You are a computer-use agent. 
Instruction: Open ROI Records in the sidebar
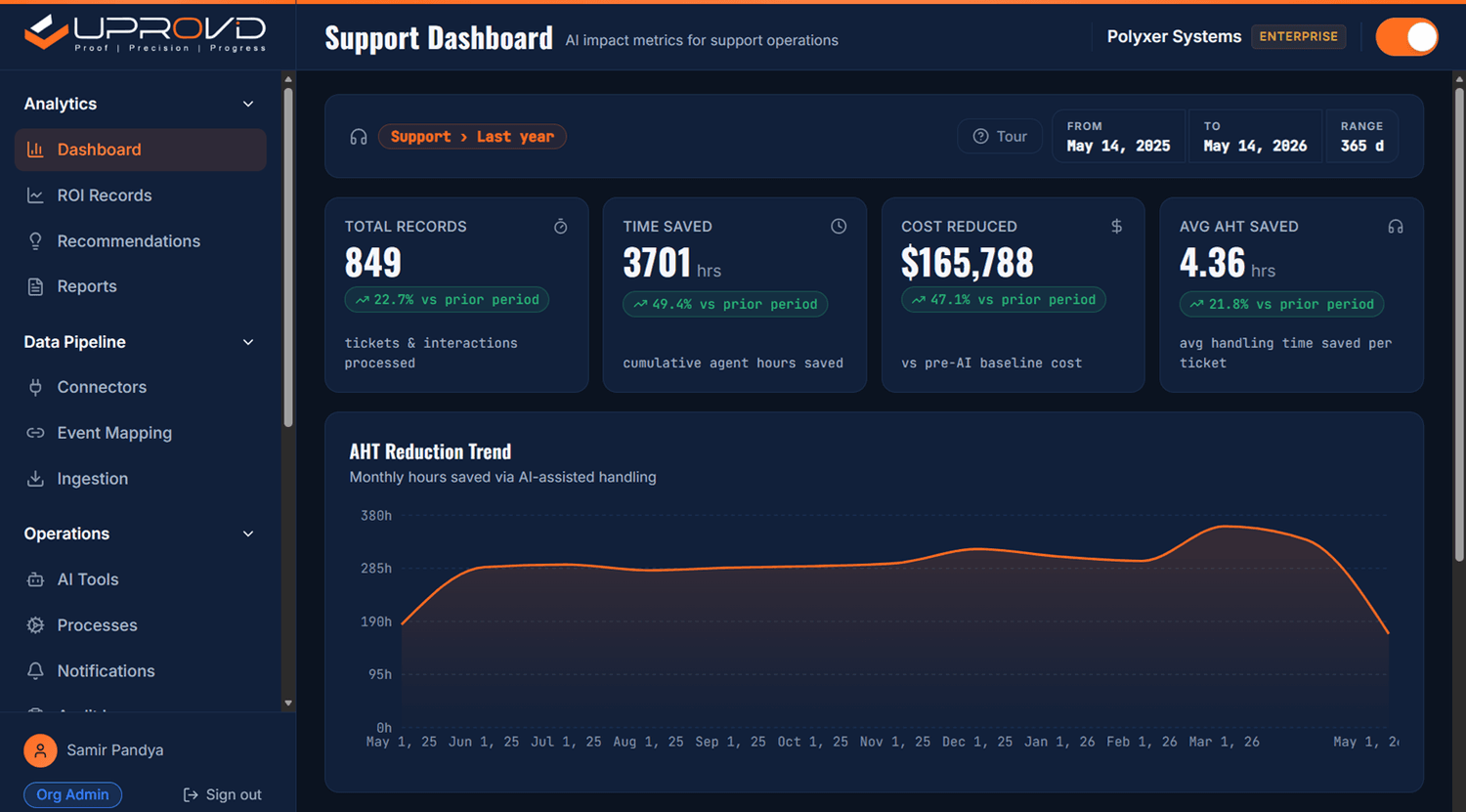(141, 195)
